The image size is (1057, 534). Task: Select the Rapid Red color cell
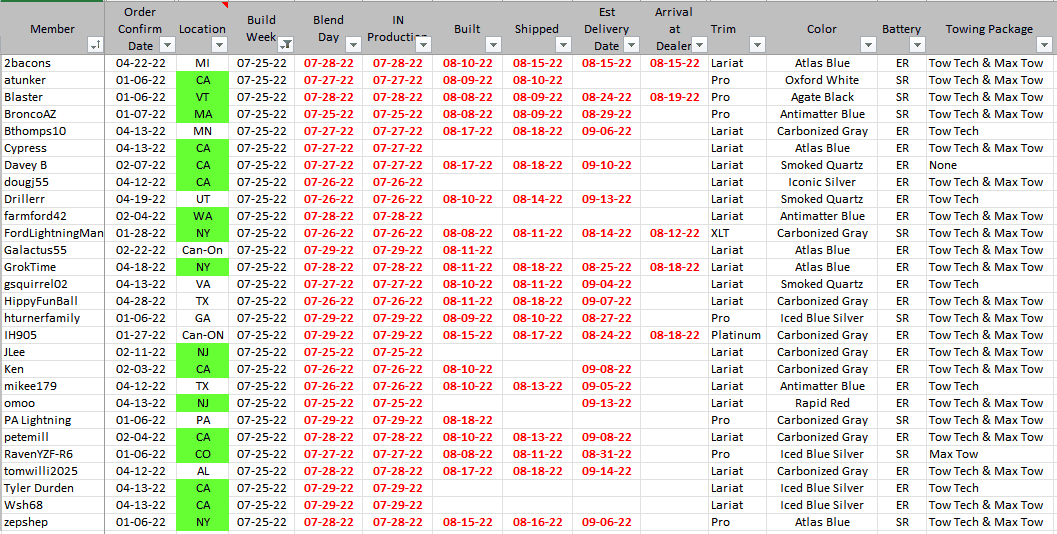822,403
